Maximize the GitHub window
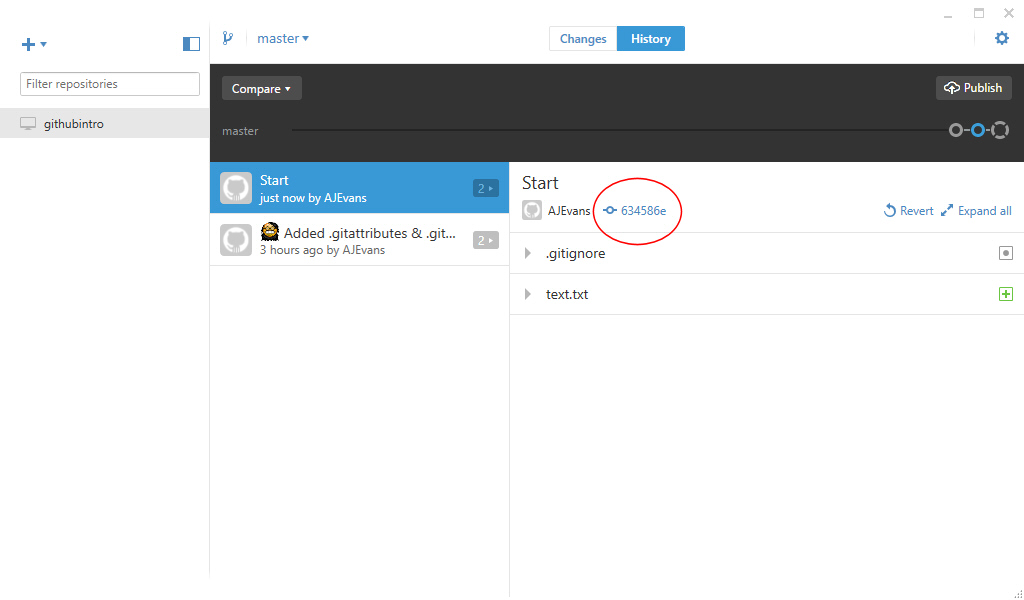 [x=978, y=13]
